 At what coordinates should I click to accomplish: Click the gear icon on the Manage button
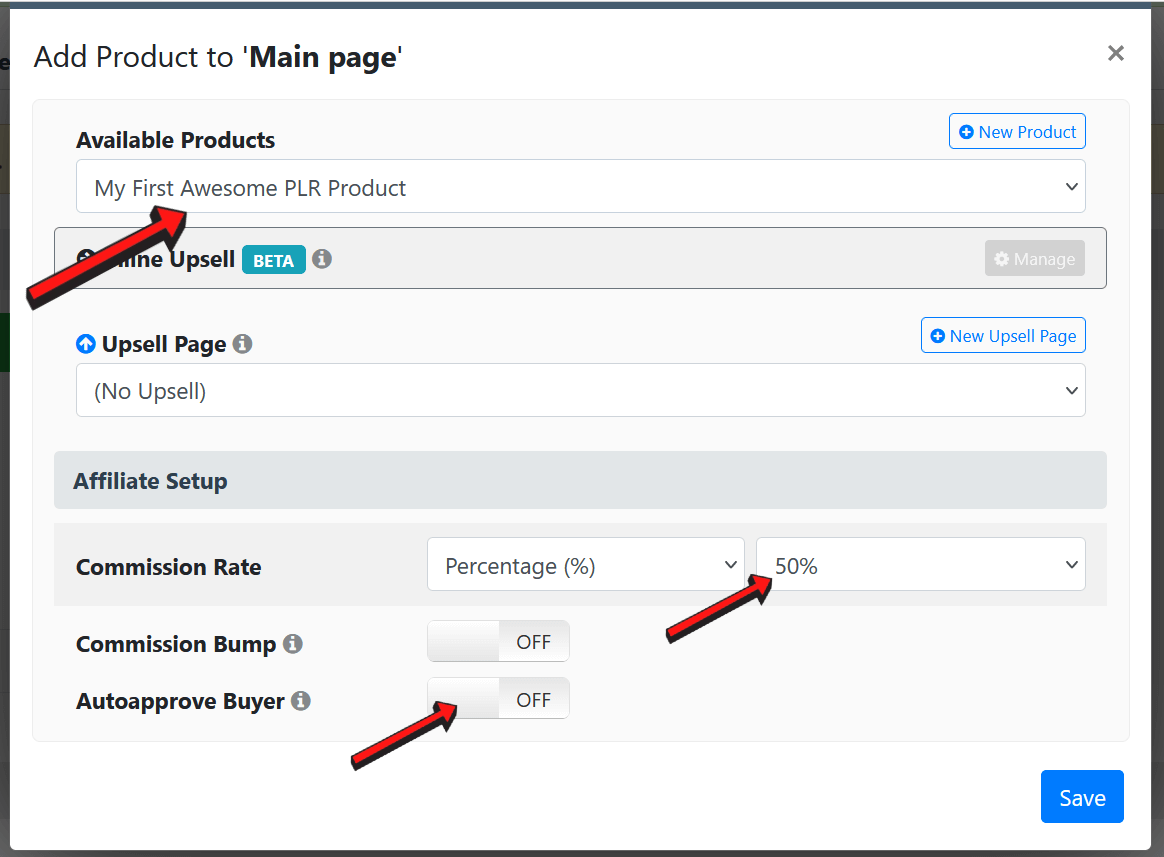click(1001, 259)
